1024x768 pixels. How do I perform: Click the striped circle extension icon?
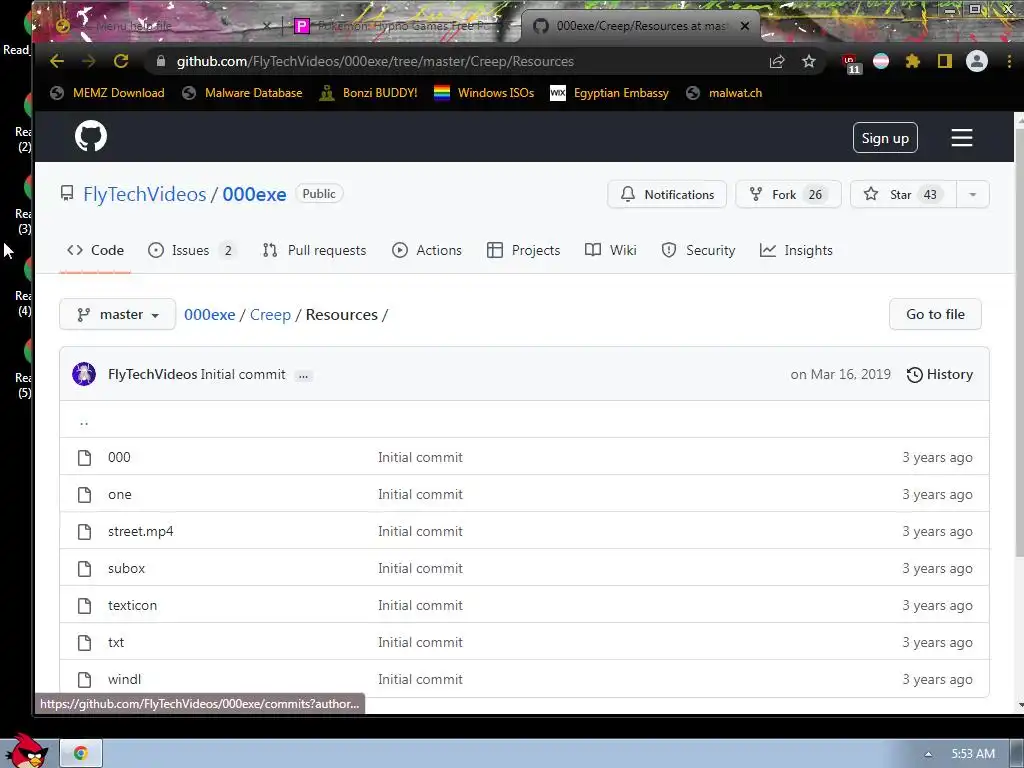[x=881, y=61]
